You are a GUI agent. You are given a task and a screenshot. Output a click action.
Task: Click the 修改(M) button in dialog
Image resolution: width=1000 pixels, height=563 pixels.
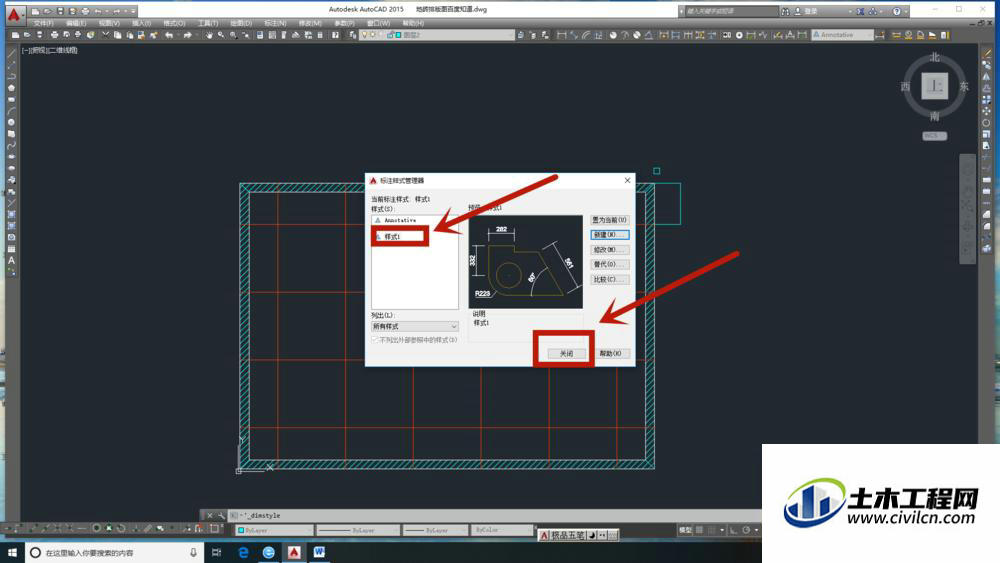tap(610, 250)
